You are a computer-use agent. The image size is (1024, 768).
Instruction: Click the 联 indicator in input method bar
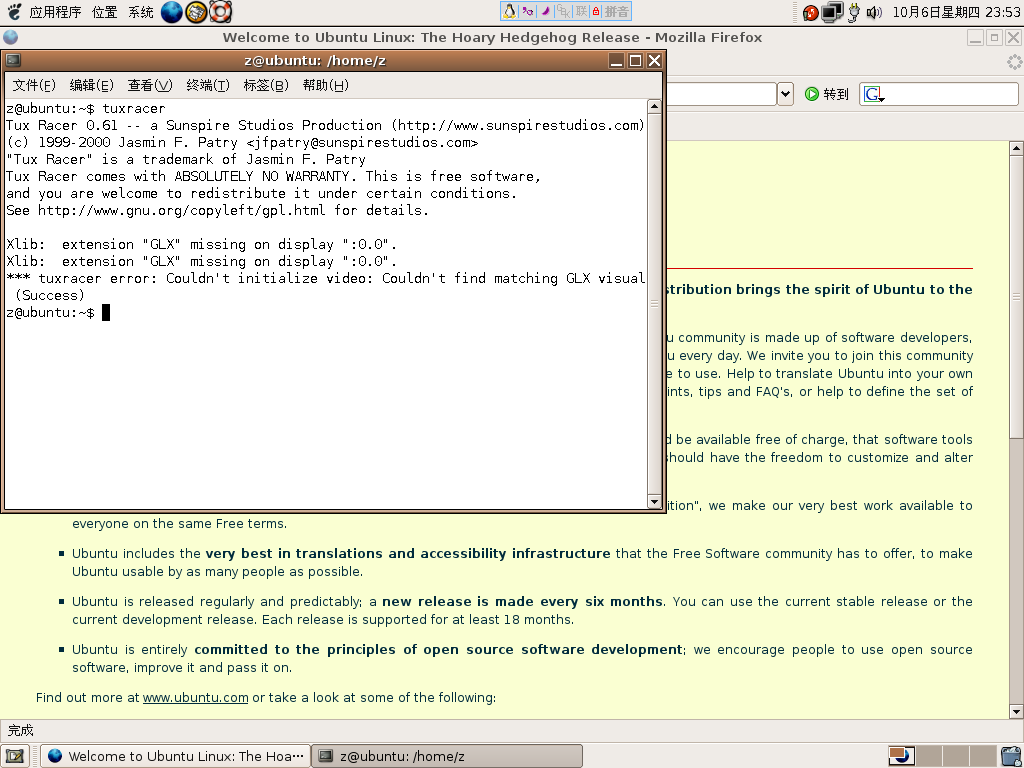coord(581,11)
